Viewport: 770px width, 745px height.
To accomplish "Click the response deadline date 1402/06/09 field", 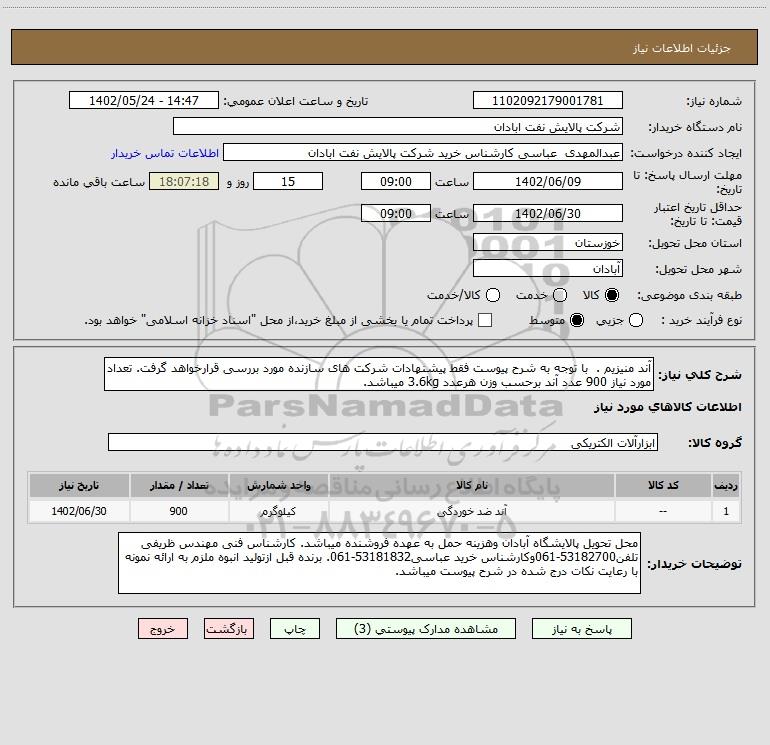I will (548, 181).
